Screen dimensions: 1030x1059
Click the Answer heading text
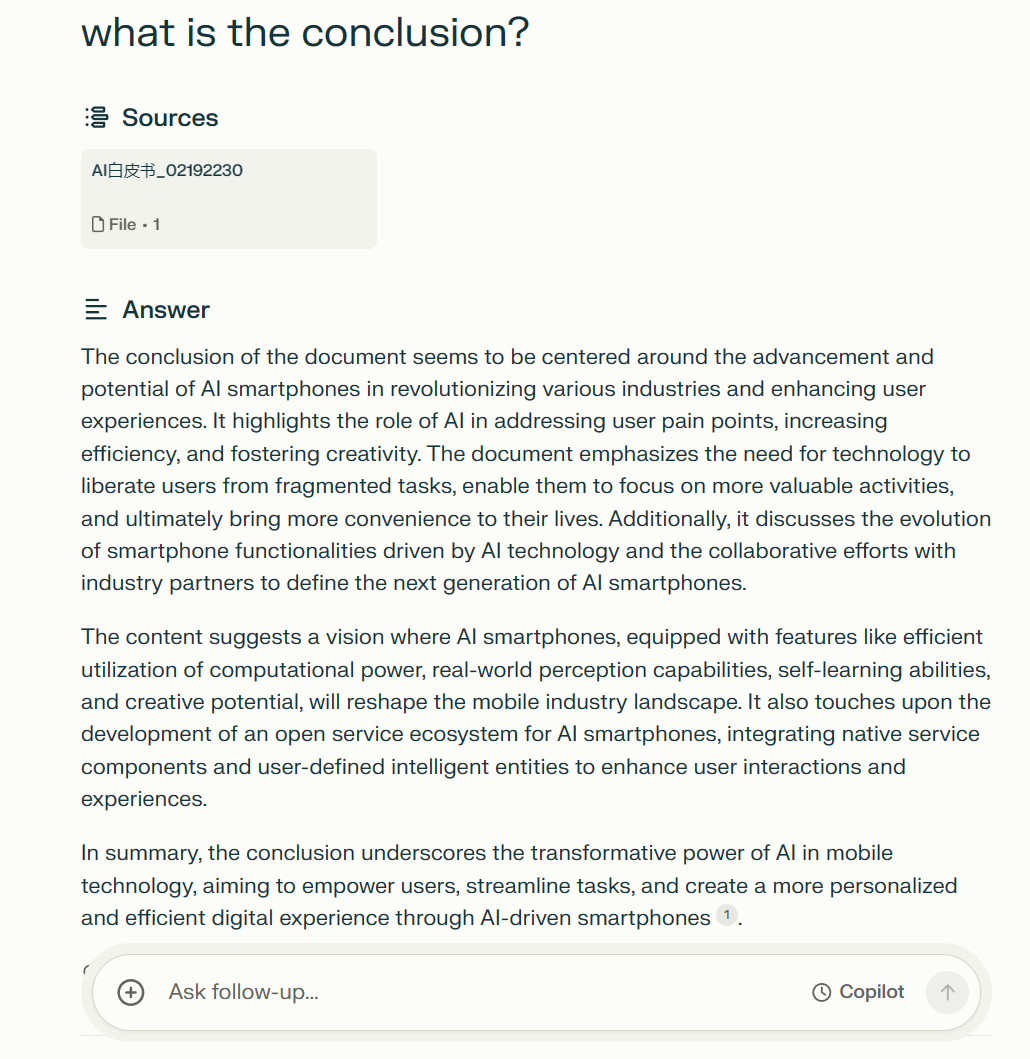coord(166,310)
